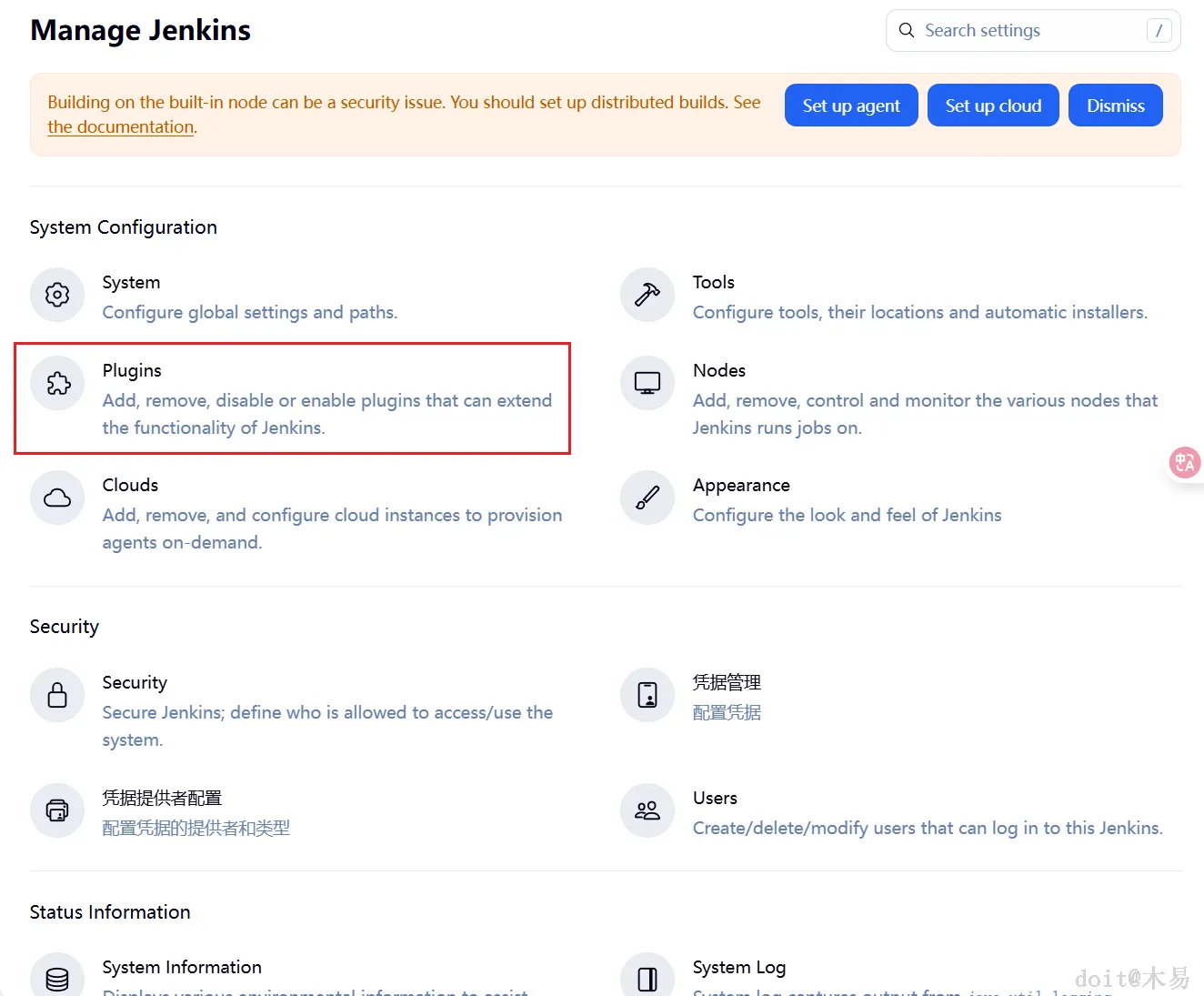The image size is (1204, 996).
Task: Click 'Configure global settings and paths.' text
Action: tap(250, 312)
